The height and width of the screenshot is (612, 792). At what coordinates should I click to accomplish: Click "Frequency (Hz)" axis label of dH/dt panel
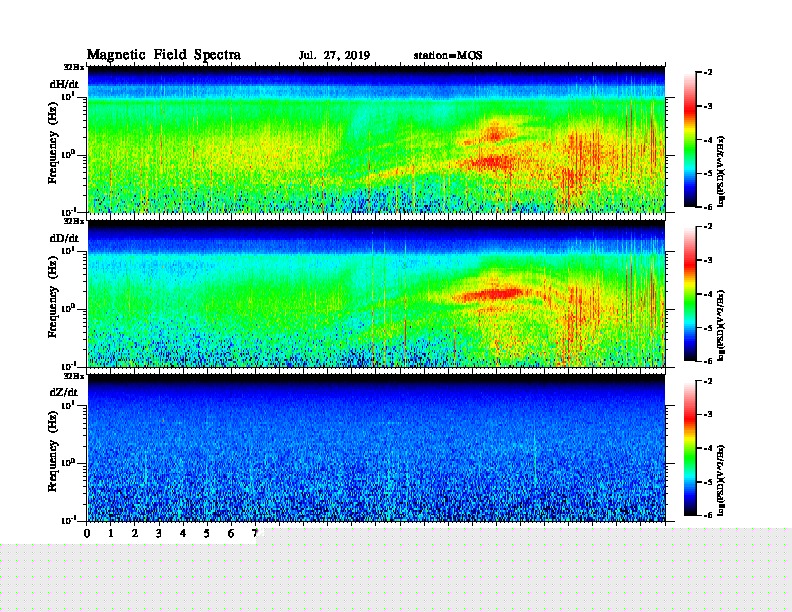(x=53, y=143)
